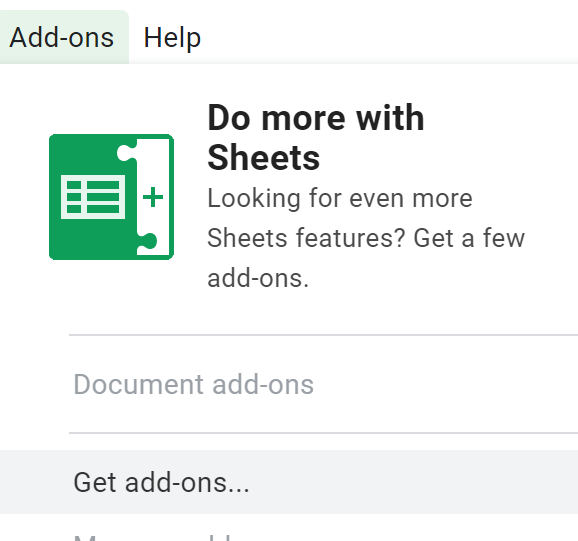Click the add-ons. line of the description
Image resolution: width=578 pixels, height=541 pixels.
[x=258, y=278]
